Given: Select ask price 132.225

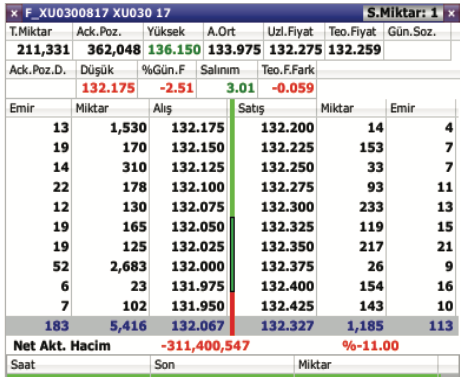Looking at the screenshot, I should tap(287, 148).
